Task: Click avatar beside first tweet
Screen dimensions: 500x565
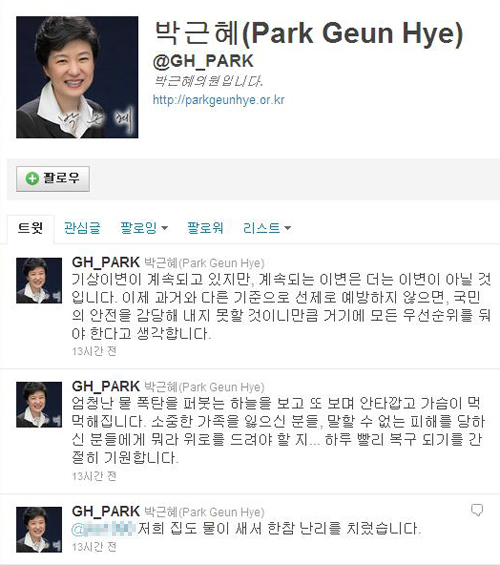Action: (39, 280)
